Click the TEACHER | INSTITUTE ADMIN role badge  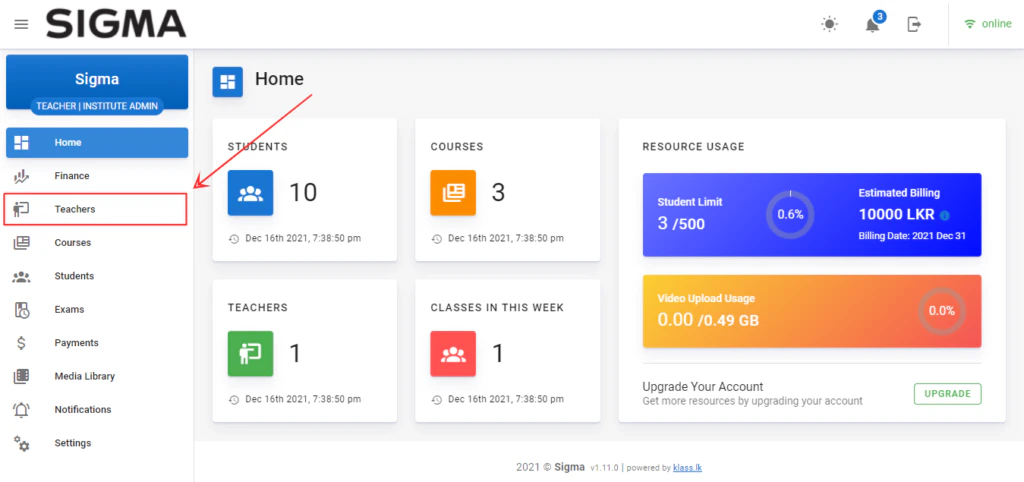click(x=97, y=106)
